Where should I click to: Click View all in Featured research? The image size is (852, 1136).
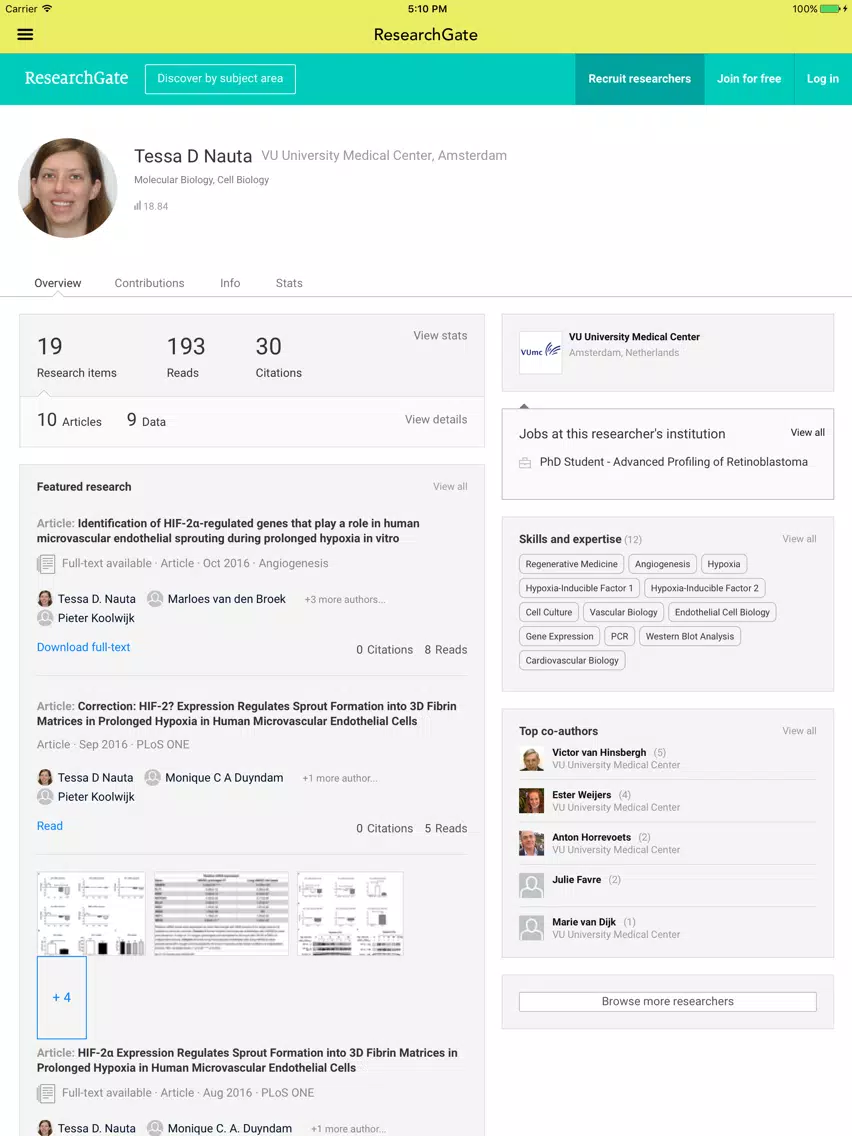pyautogui.click(x=450, y=487)
